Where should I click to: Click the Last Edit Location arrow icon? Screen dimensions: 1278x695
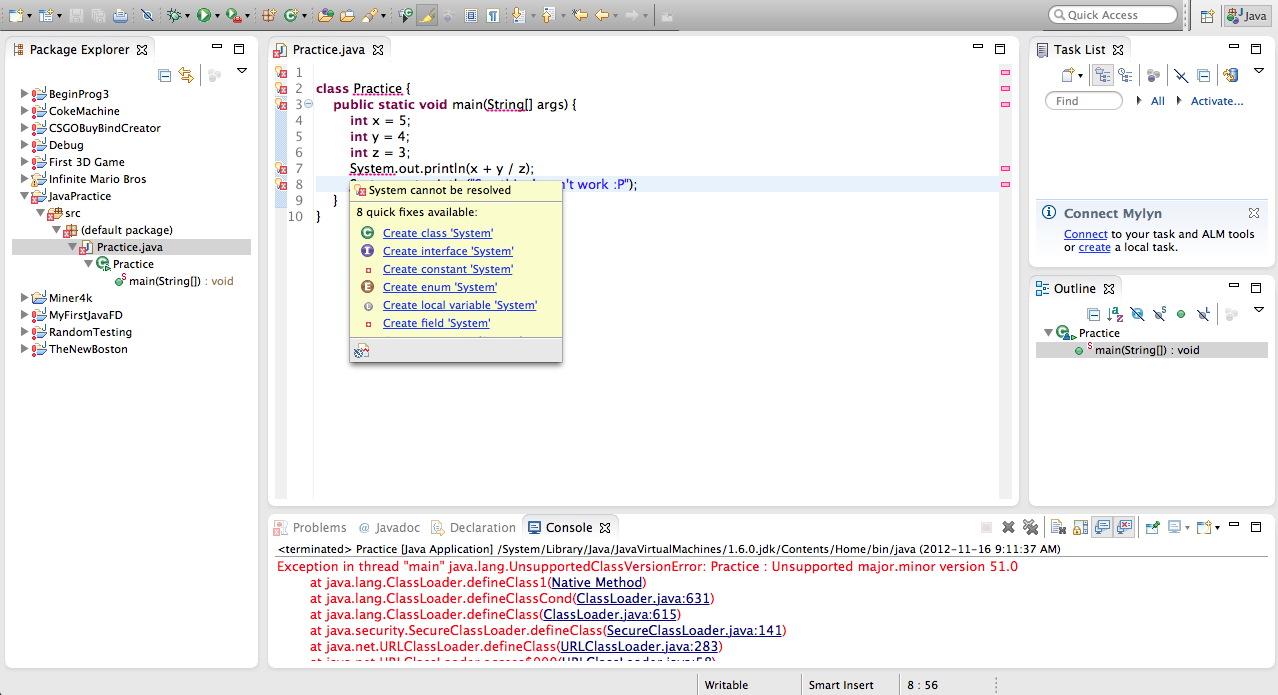tap(579, 16)
